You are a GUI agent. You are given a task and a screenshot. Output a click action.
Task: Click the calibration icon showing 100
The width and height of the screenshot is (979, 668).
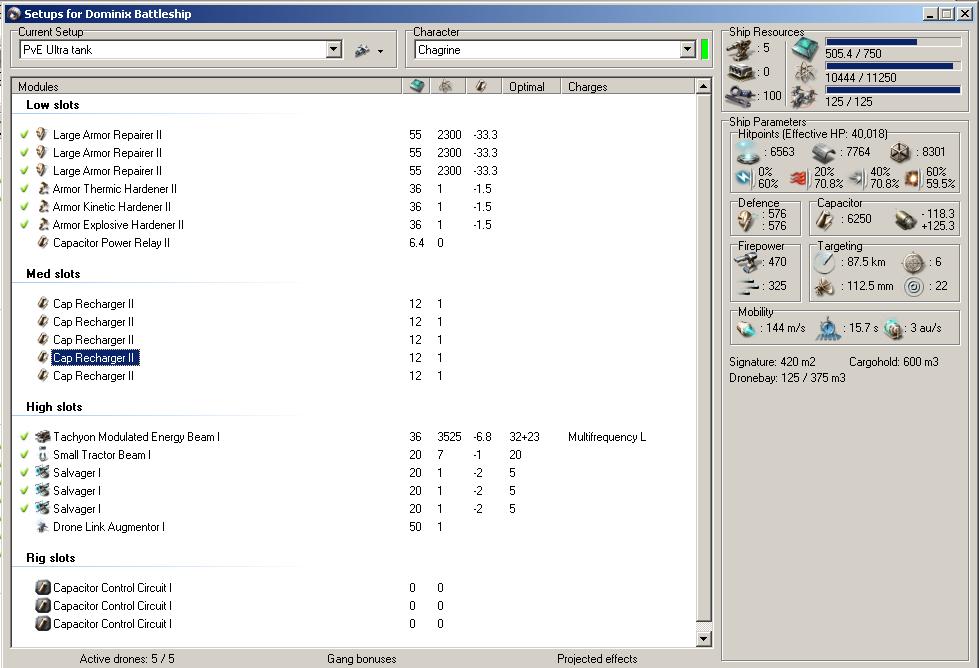coord(742,96)
